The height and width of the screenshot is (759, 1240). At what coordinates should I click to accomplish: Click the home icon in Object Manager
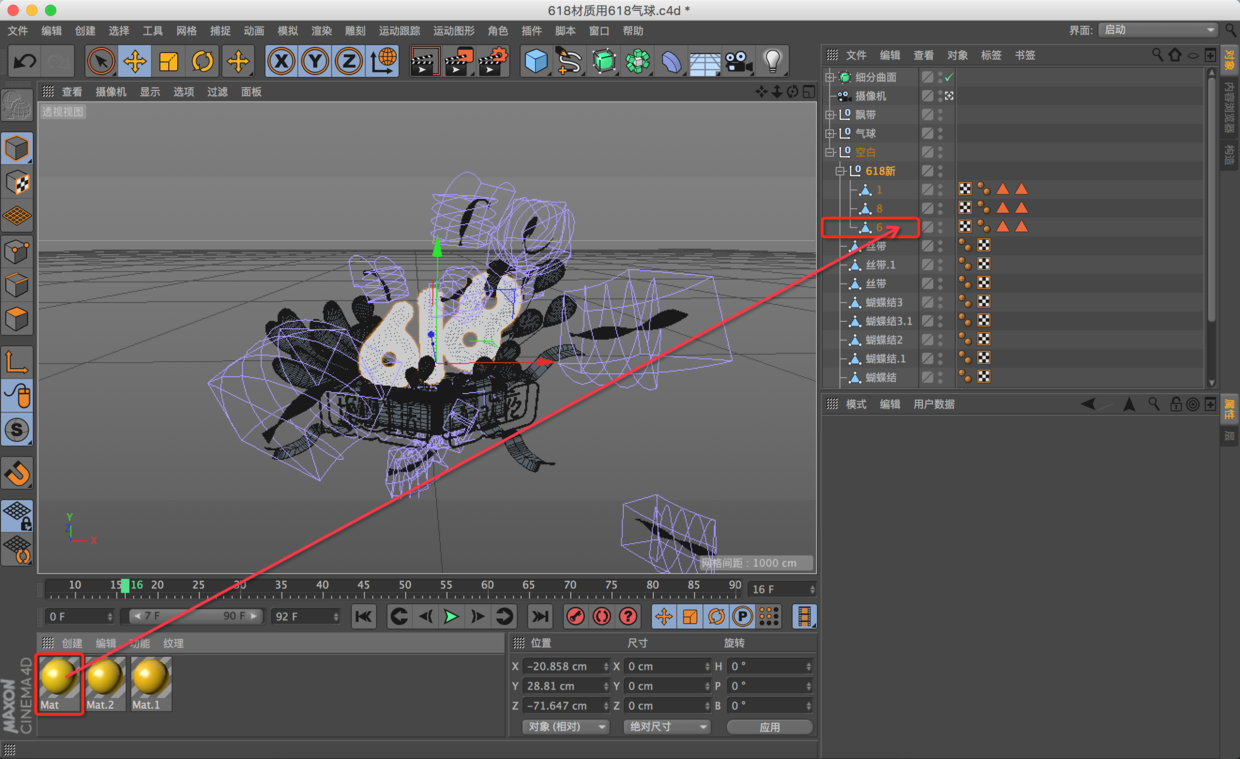point(1175,55)
